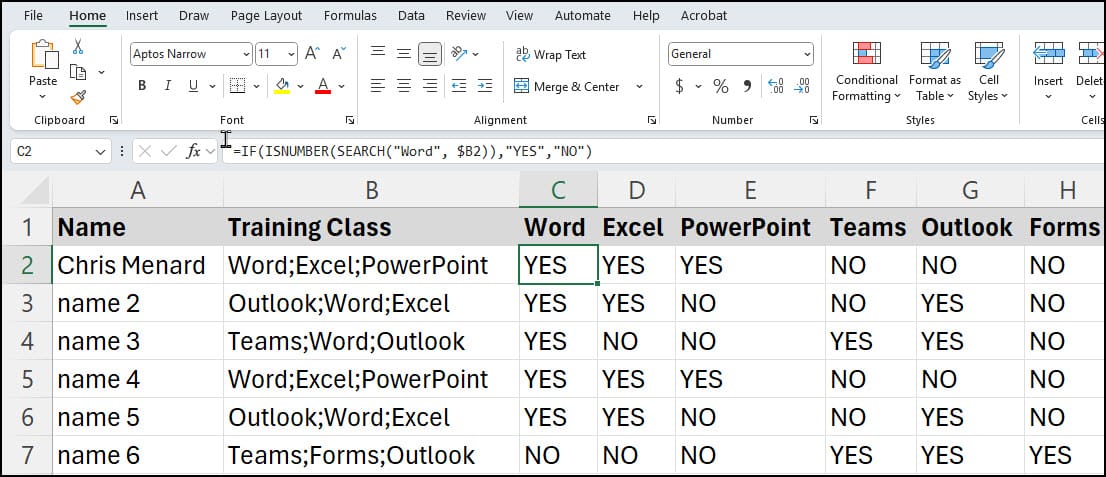
Task: Decrease font size with smaller A
Action: pos(339,54)
